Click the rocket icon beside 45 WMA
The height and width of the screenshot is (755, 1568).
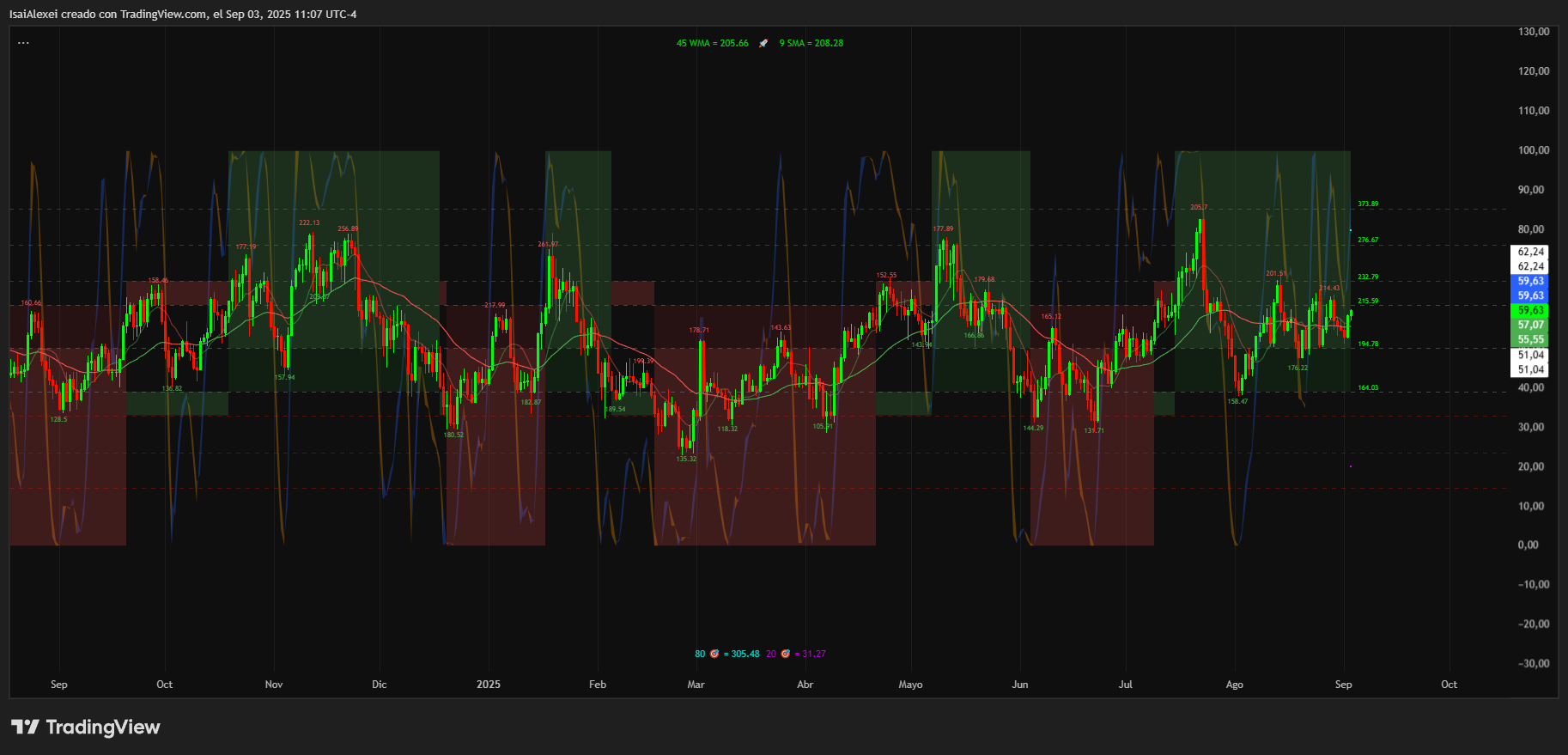coord(763,43)
